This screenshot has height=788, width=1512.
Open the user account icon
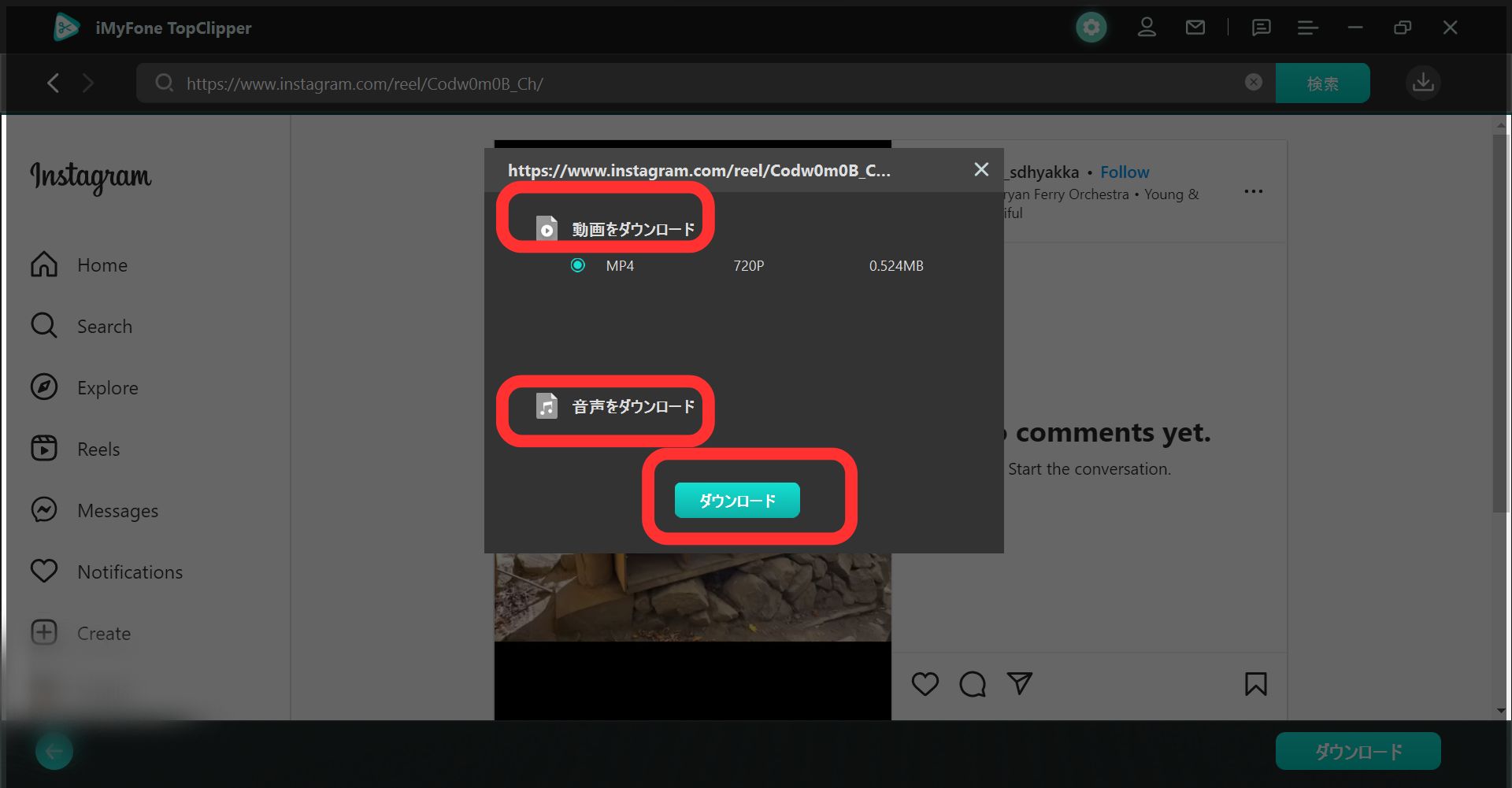pyautogui.click(x=1147, y=28)
